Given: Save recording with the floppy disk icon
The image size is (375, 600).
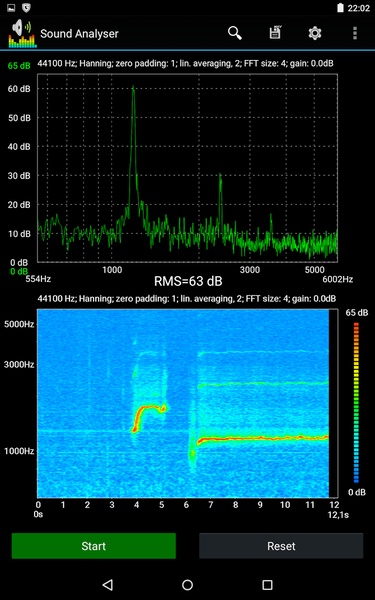Looking at the screenshot, I should point(275,33).
